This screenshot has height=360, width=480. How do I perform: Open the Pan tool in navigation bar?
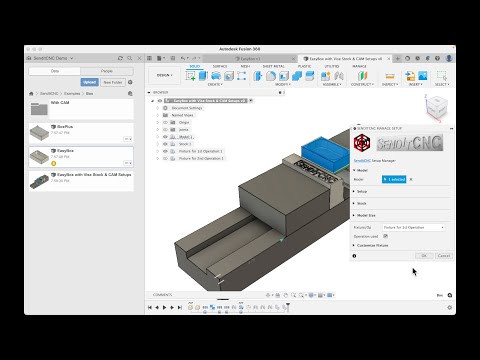click(286, 295)
